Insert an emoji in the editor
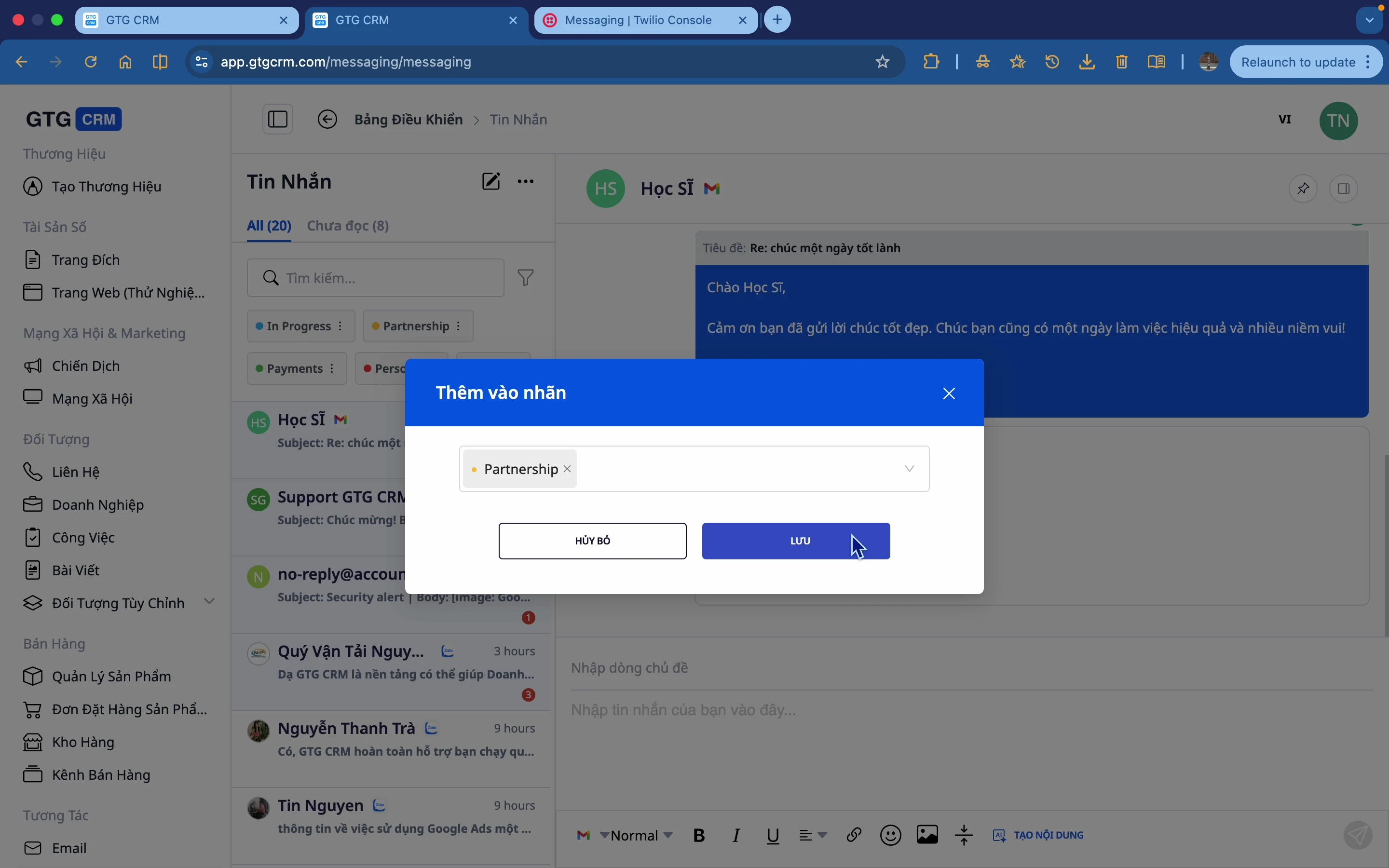The image size is (1389, 868). pos(891,835)
